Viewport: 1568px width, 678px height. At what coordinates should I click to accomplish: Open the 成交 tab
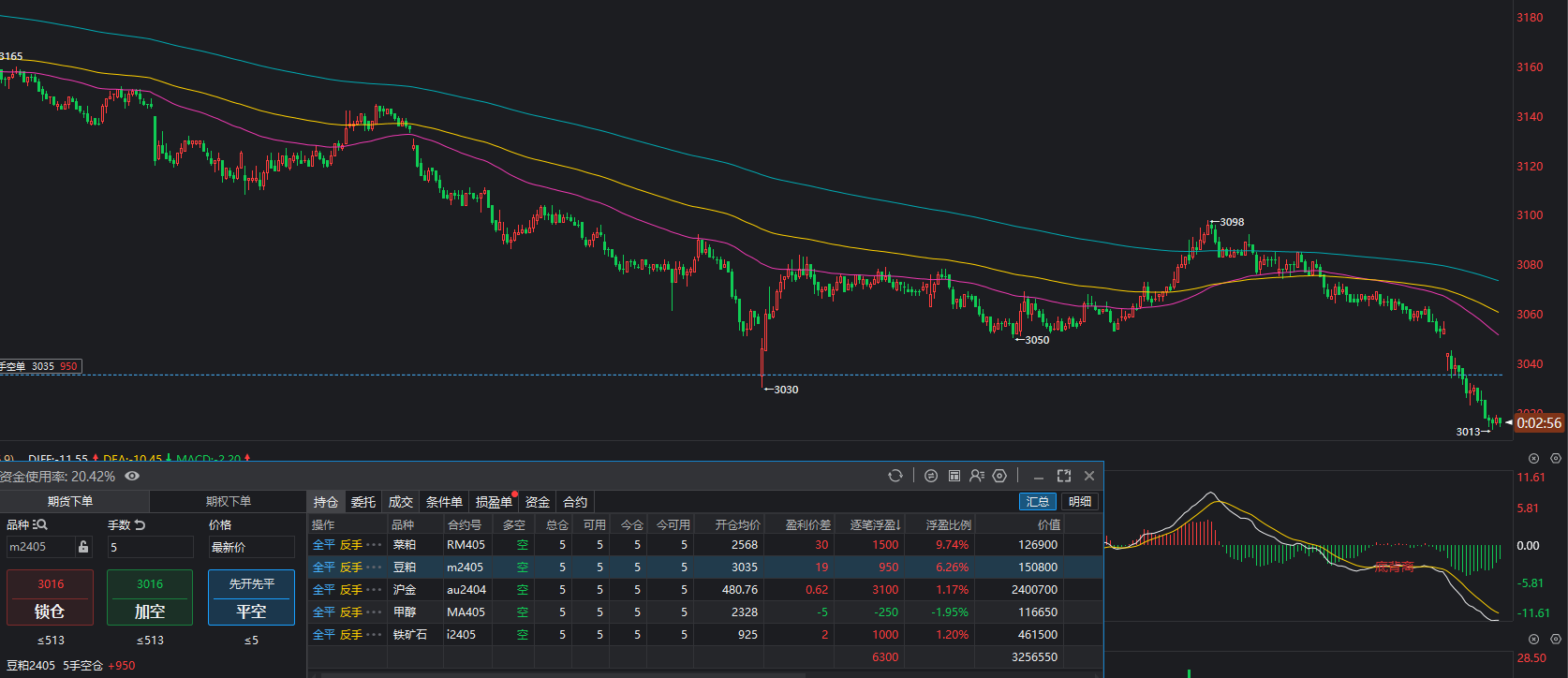pos(401,502)
